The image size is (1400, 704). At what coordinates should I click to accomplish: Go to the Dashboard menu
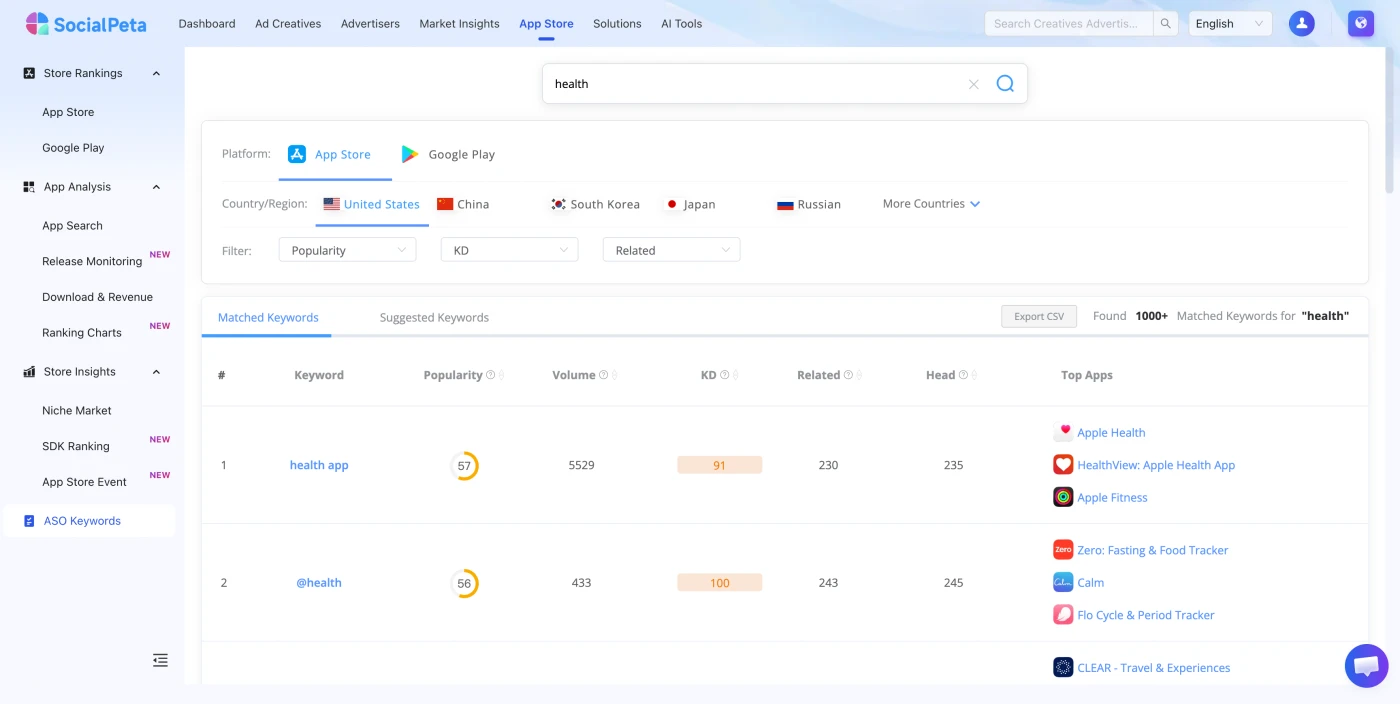pos(207,24)
